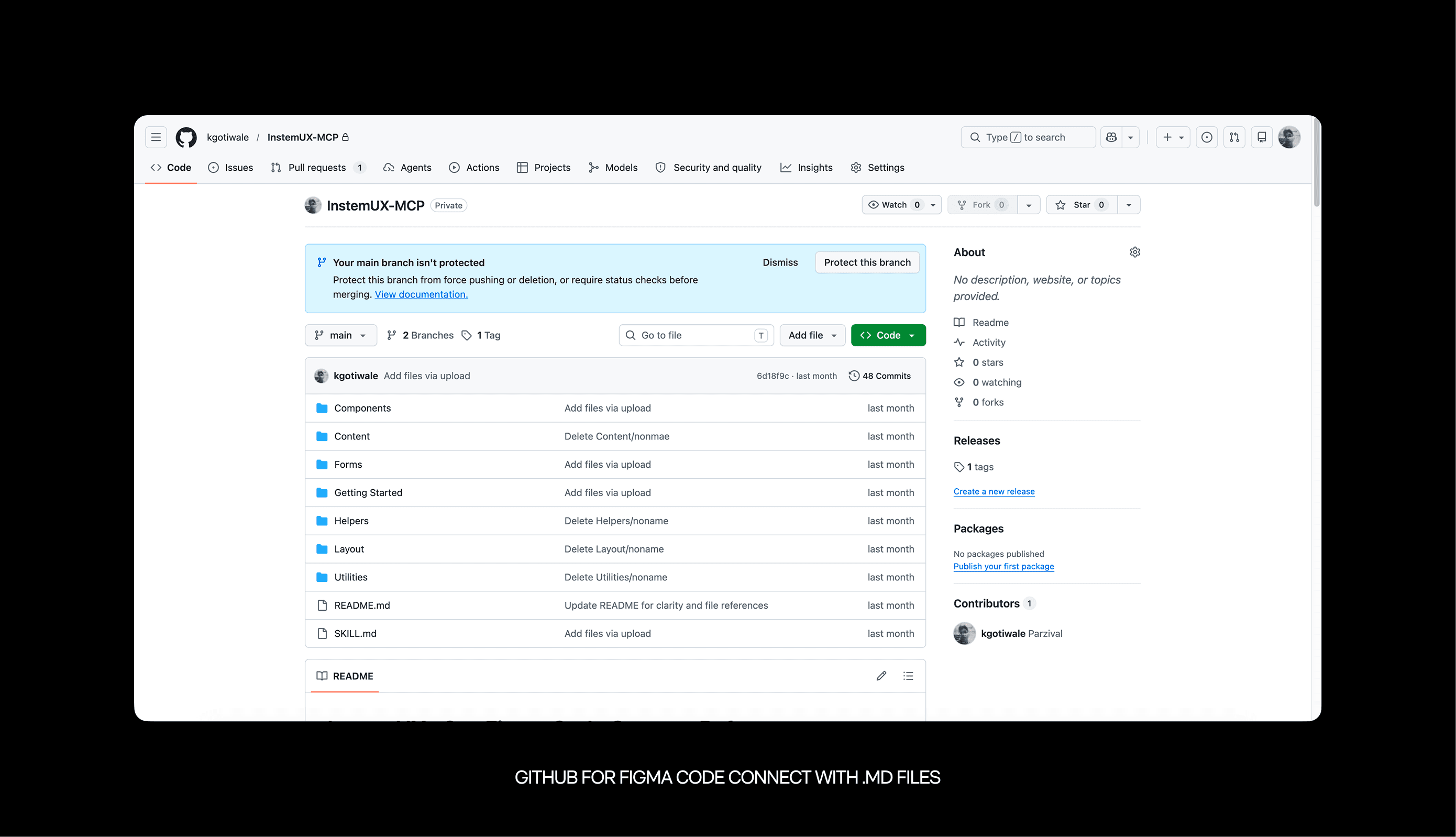Dismiss the branch protection banner
1456x837 pixels.
pyautogui.click(x=780, y=263)
